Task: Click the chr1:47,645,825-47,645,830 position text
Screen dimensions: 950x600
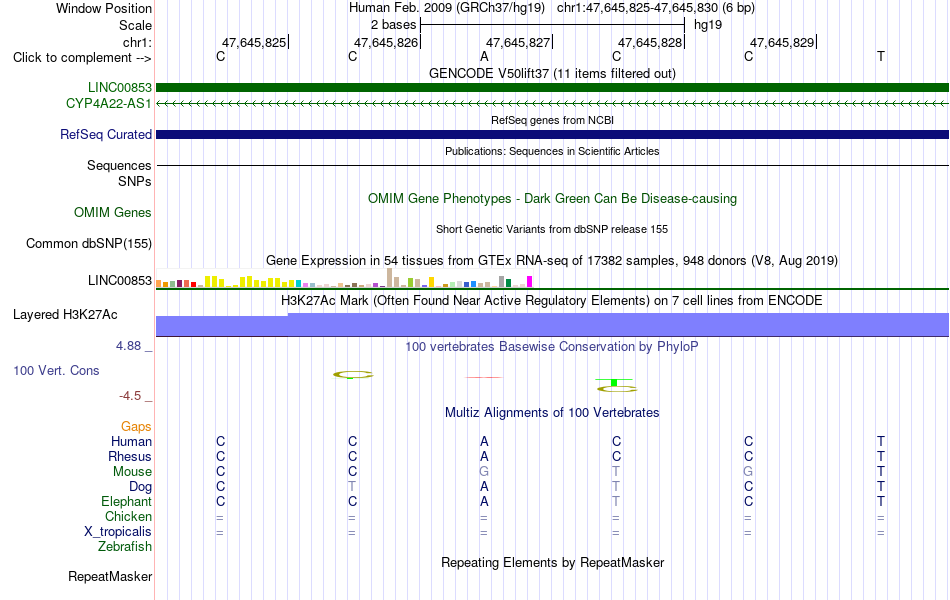Action: point(656,8)
